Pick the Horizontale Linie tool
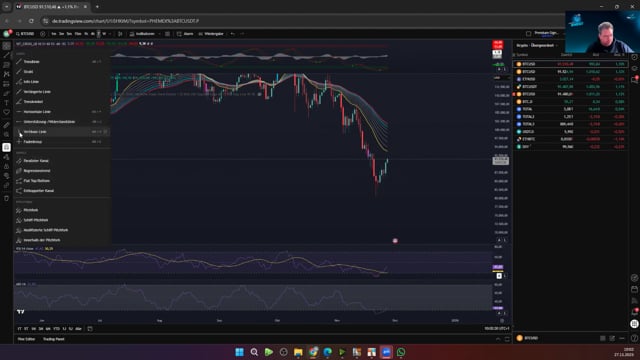This screenshot has height=360, width=640. pyautogui.click(x=62, y=112)
